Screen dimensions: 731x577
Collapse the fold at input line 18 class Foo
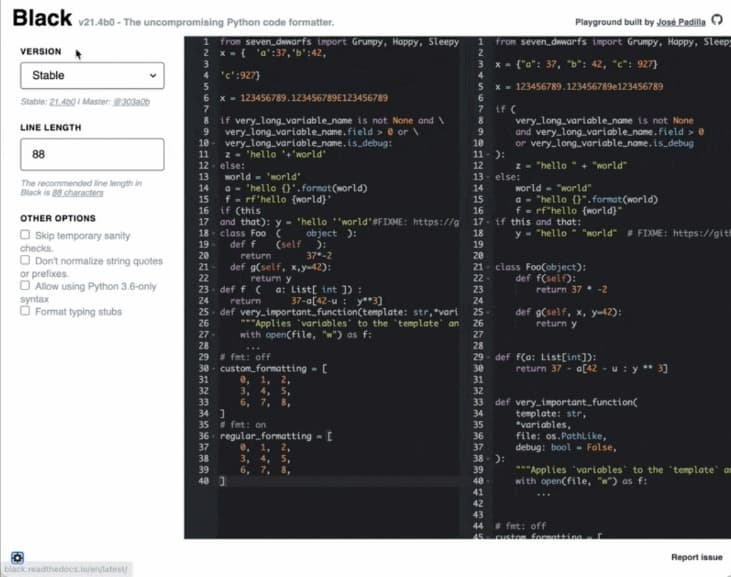(214, 233)
